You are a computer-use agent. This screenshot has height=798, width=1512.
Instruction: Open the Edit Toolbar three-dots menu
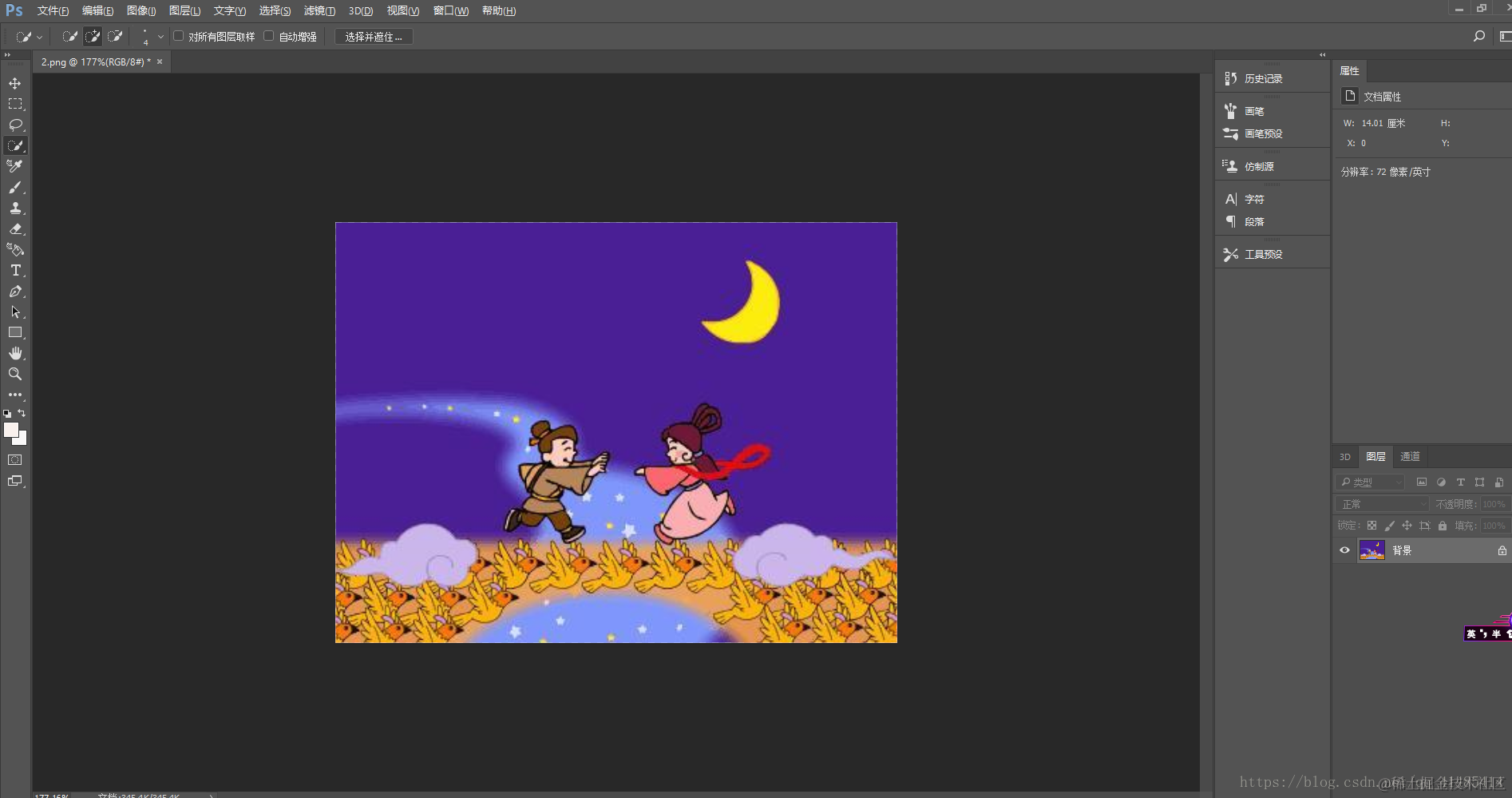click(15, 395)
